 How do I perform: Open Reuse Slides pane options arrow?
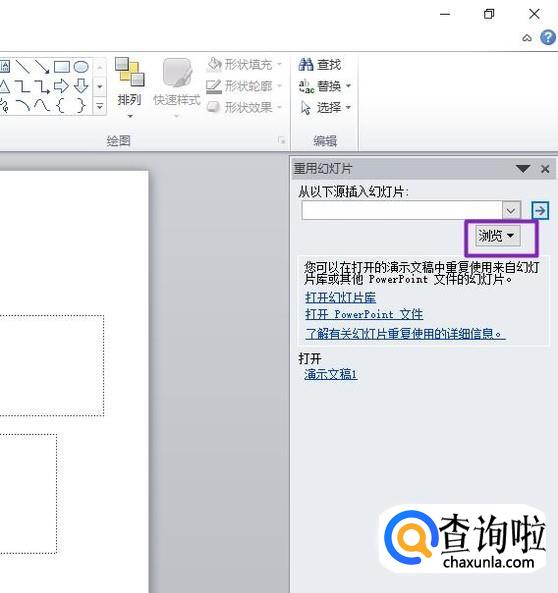click(523, 169)
